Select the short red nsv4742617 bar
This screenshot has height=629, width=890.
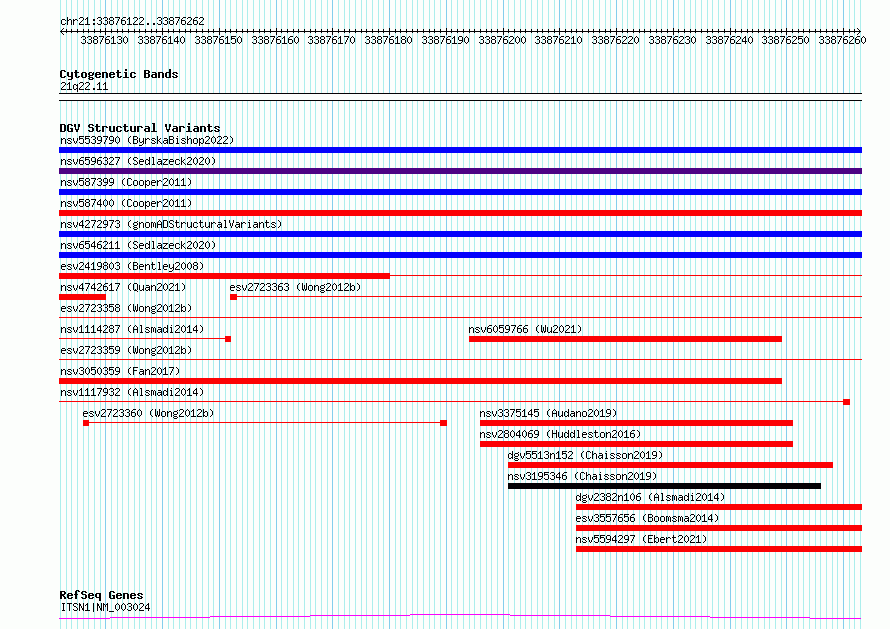tap(82, 297)
